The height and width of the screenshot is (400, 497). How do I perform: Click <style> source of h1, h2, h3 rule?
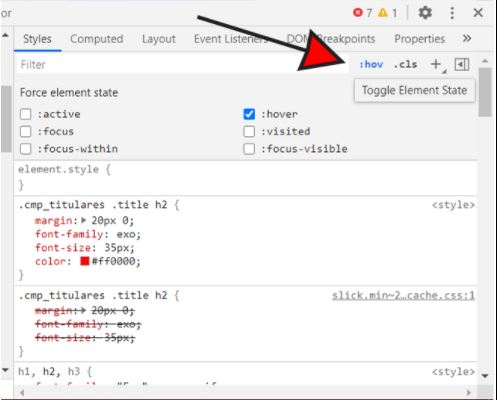pyautogui.click(x=453, y=372)
